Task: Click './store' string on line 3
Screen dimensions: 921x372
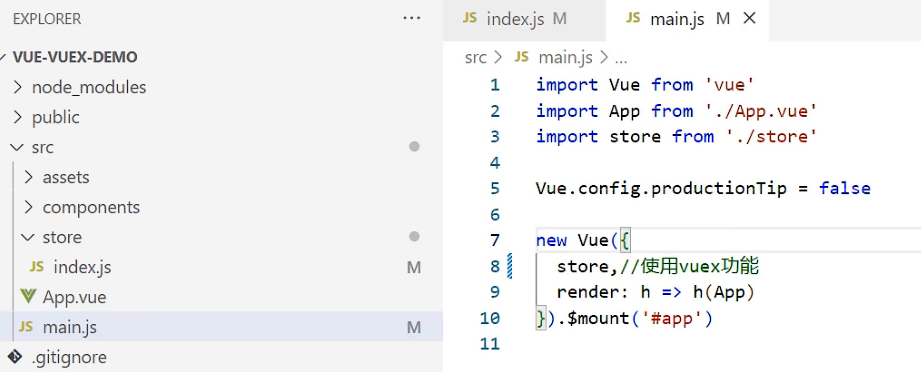Action: (x=771, y=137)
